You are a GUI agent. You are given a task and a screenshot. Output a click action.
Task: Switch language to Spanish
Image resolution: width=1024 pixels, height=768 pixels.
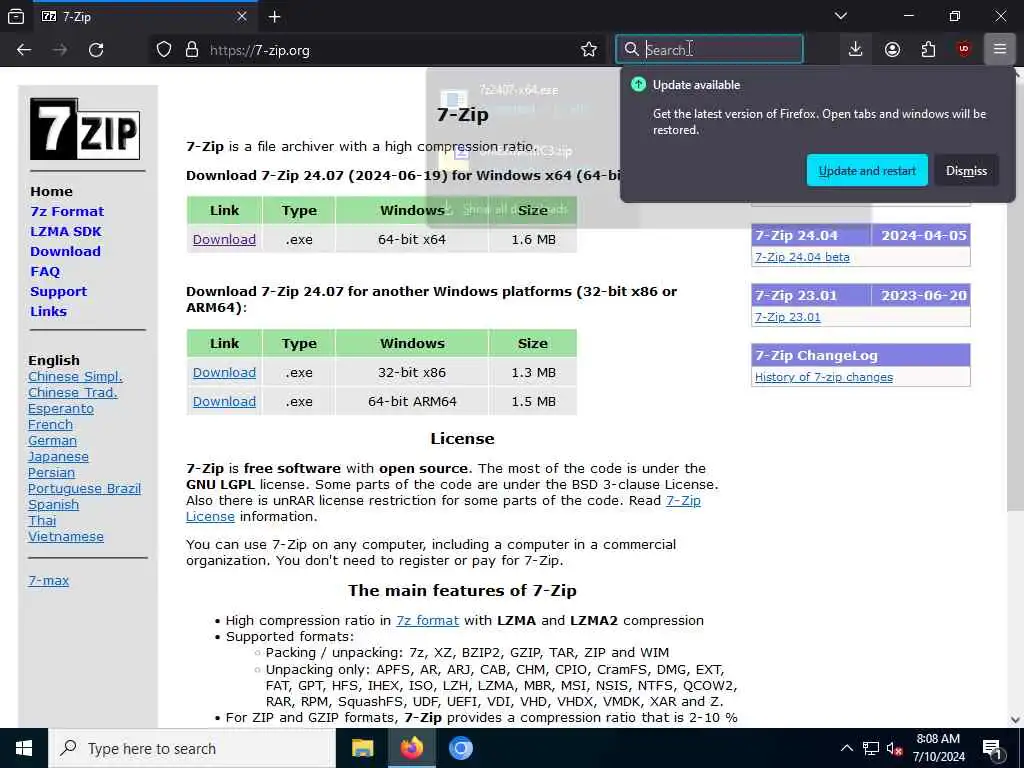(54, 505)
